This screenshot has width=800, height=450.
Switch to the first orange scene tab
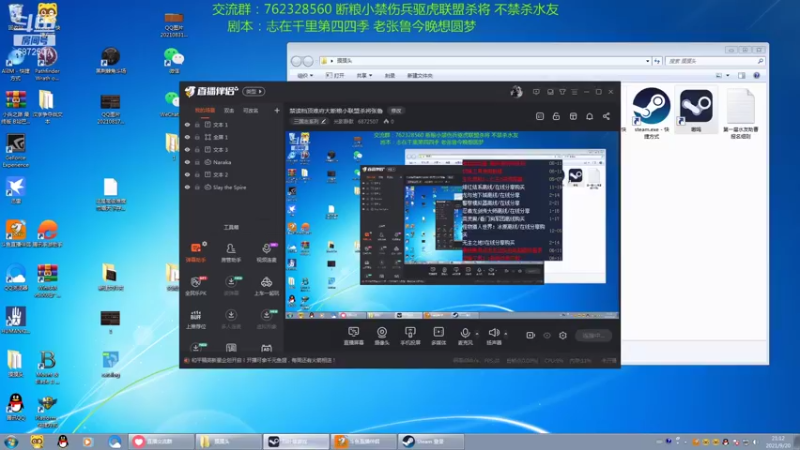coord(205,110)
